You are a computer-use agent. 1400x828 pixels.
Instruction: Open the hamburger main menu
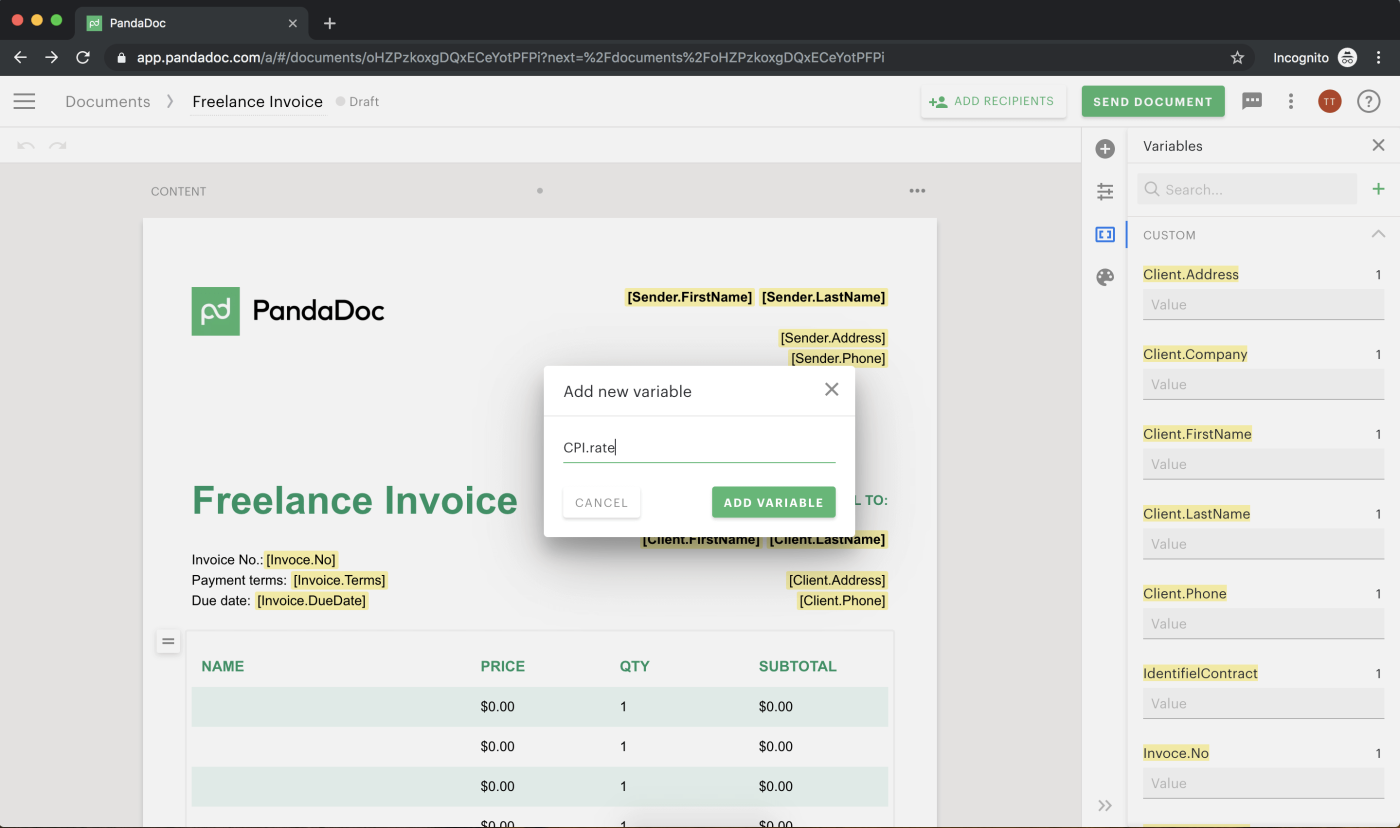point(24,101)
